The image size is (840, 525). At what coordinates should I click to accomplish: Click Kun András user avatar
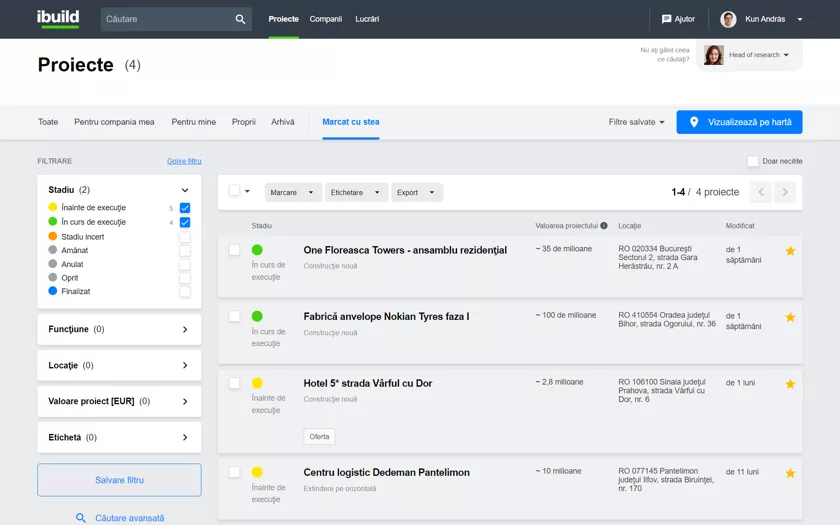click(x=728, y=19)
